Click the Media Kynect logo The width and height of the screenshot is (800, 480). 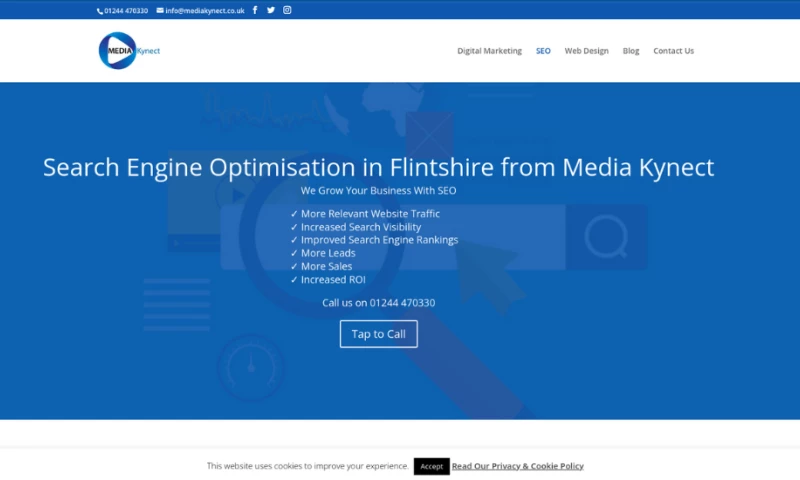coord(129,50)
